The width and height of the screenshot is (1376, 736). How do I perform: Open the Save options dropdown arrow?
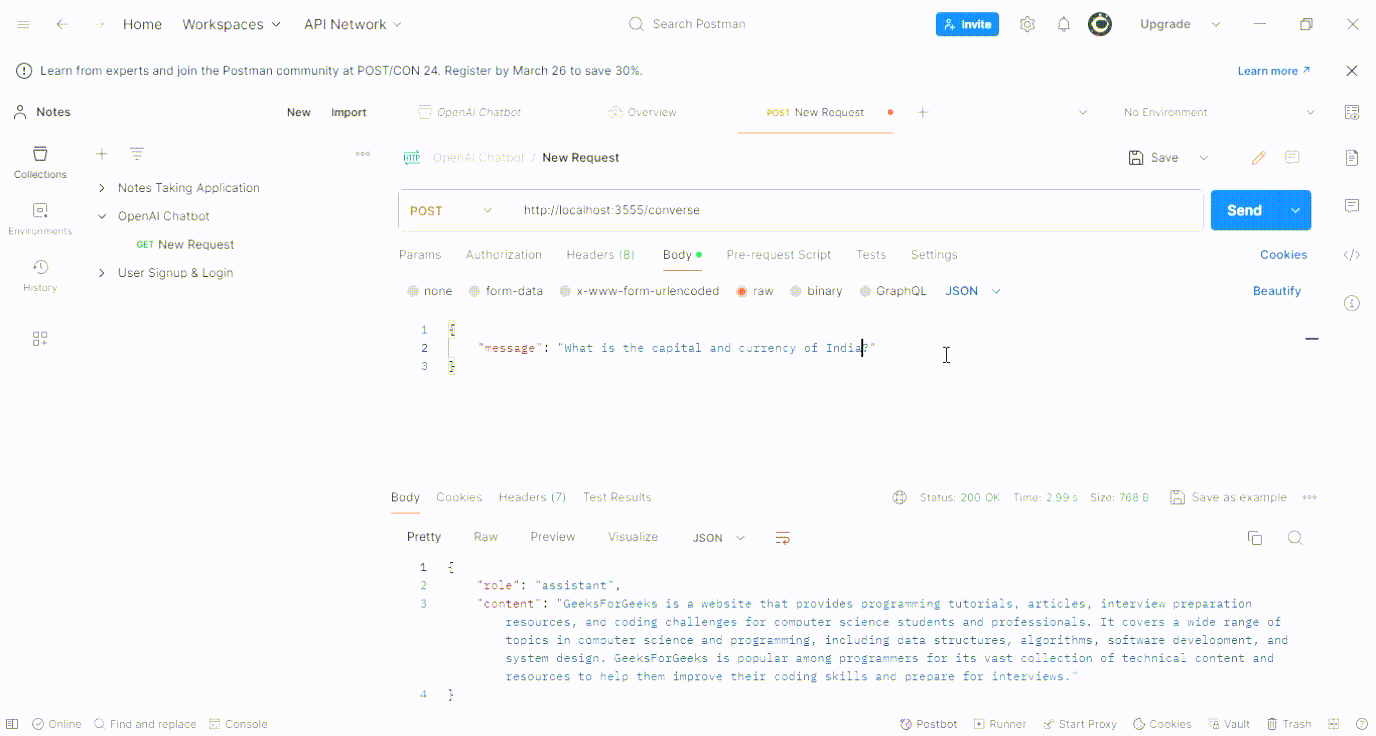click(1203, 157)
